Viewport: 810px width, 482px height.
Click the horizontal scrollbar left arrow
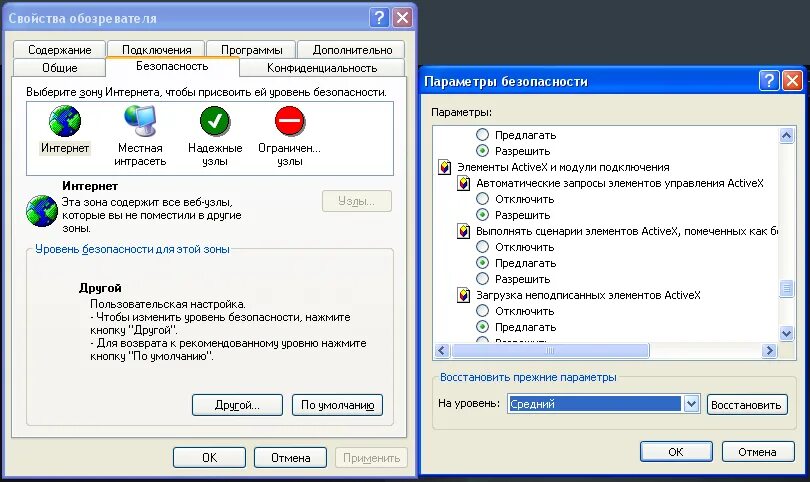(x=441, y=350)
